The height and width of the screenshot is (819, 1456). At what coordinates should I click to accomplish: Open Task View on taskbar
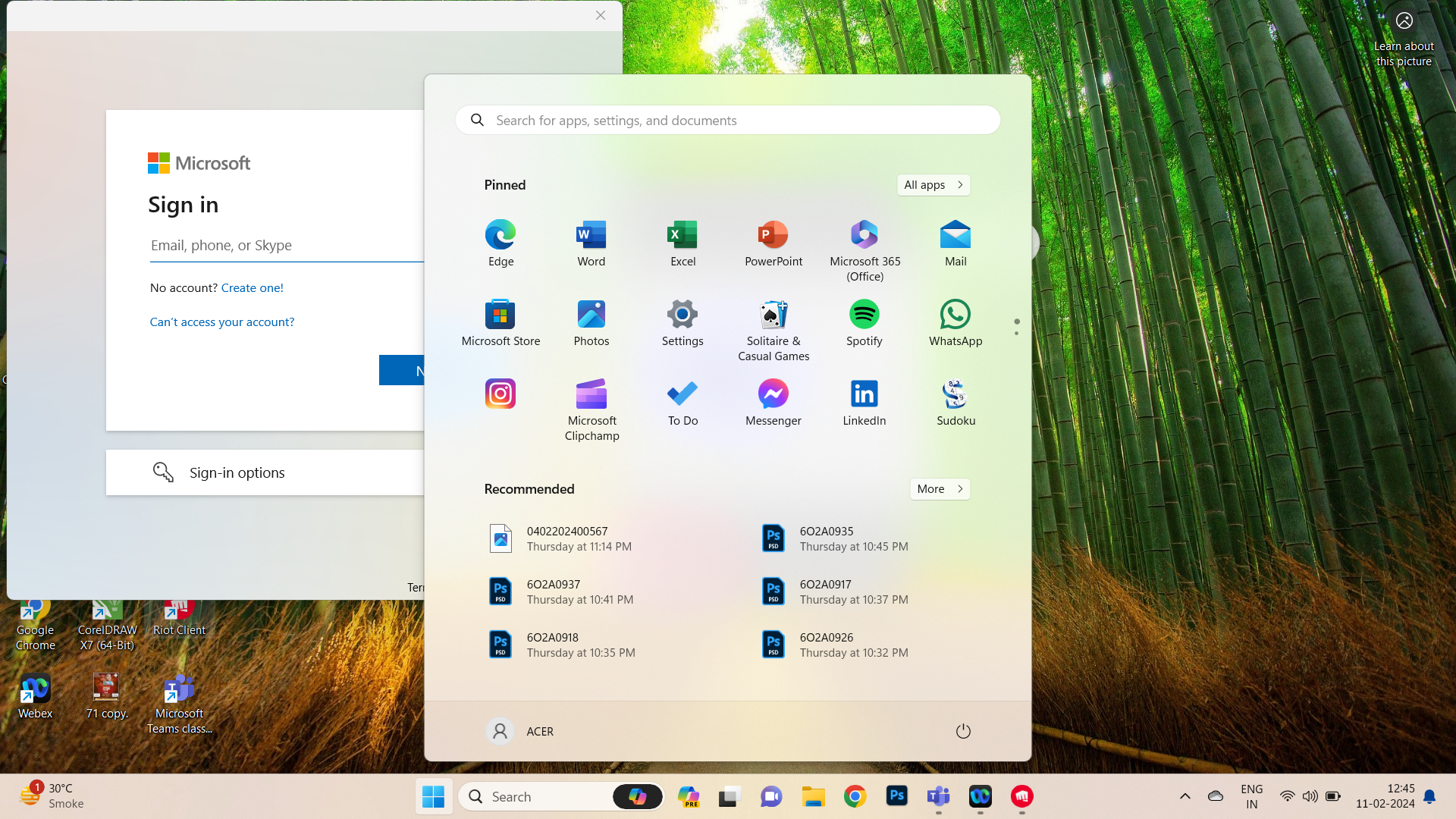click(730, 796)
